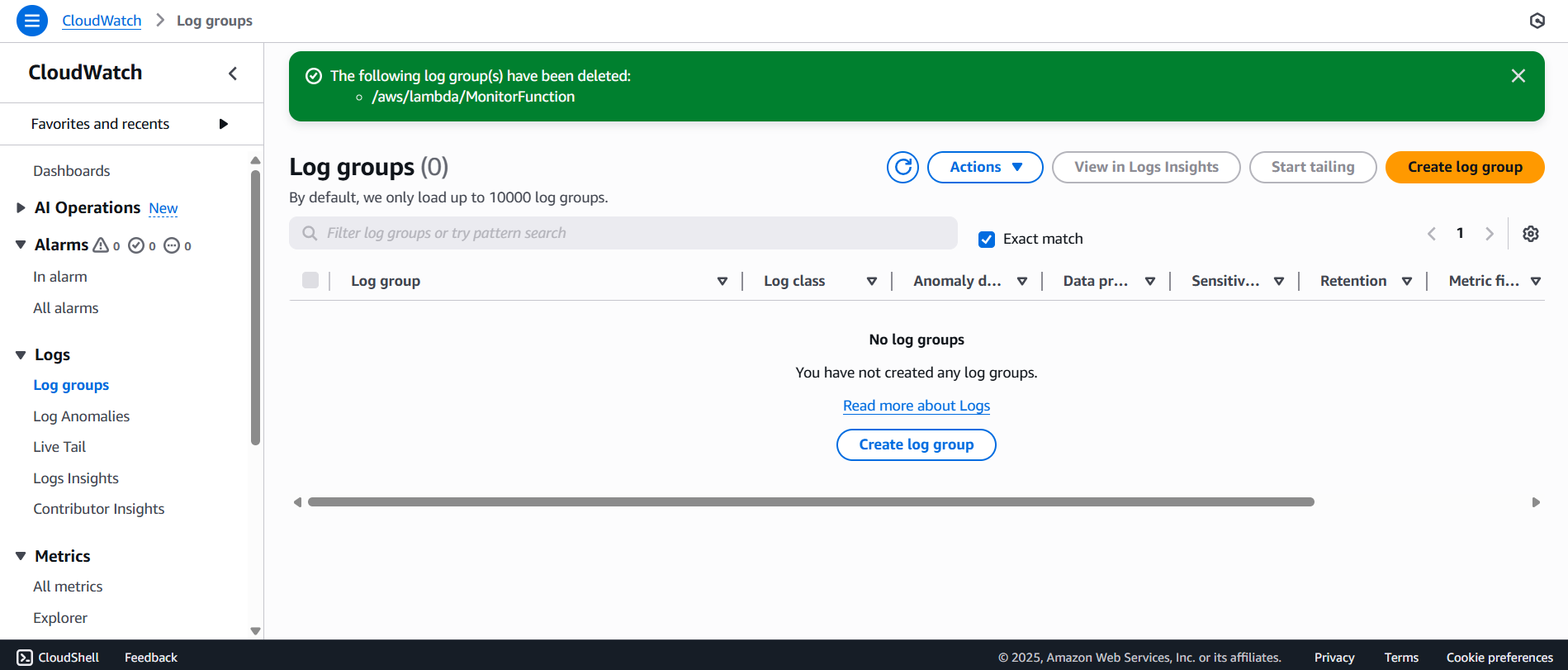Dismiss the green deletion success banner
This screenshot has height=670, width=1568.
[1518, 76]
